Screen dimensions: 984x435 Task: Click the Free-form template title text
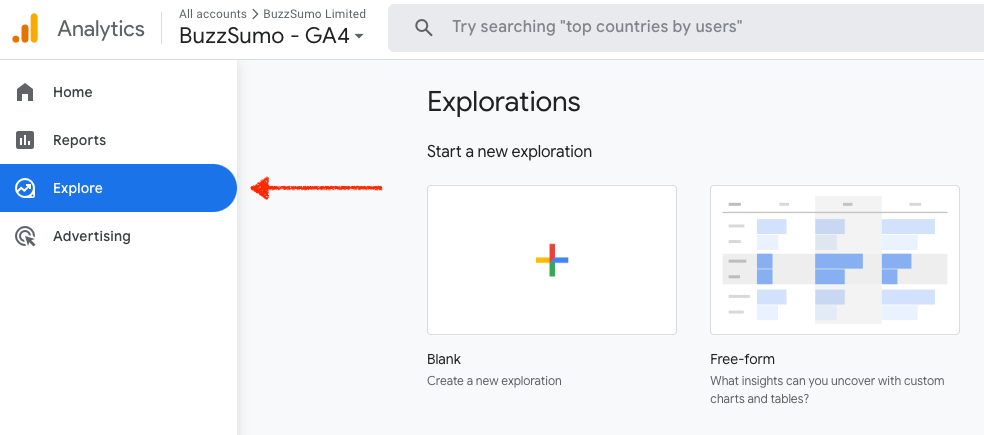click(742, 359)
